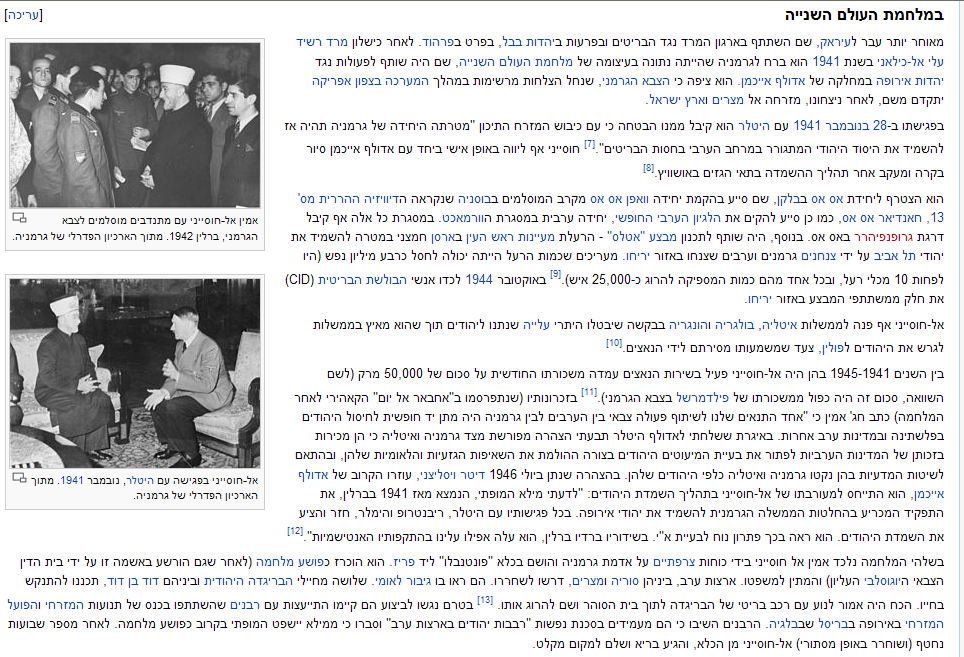Open the צרפתים link
This screenshot has width=964, height=657.
tap(674, 562)
